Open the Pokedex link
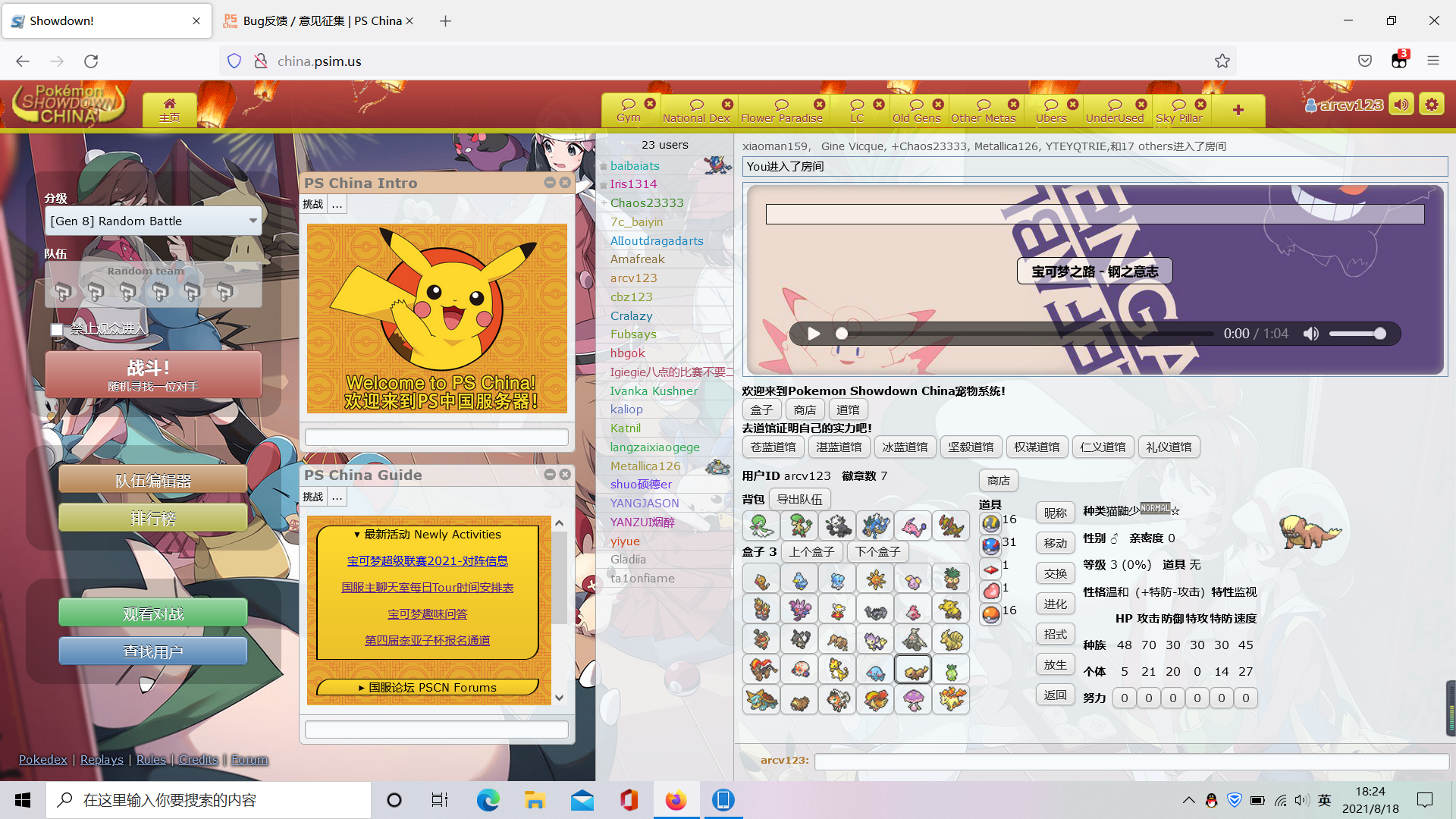1456x819 pixels. tap(42, 759)
